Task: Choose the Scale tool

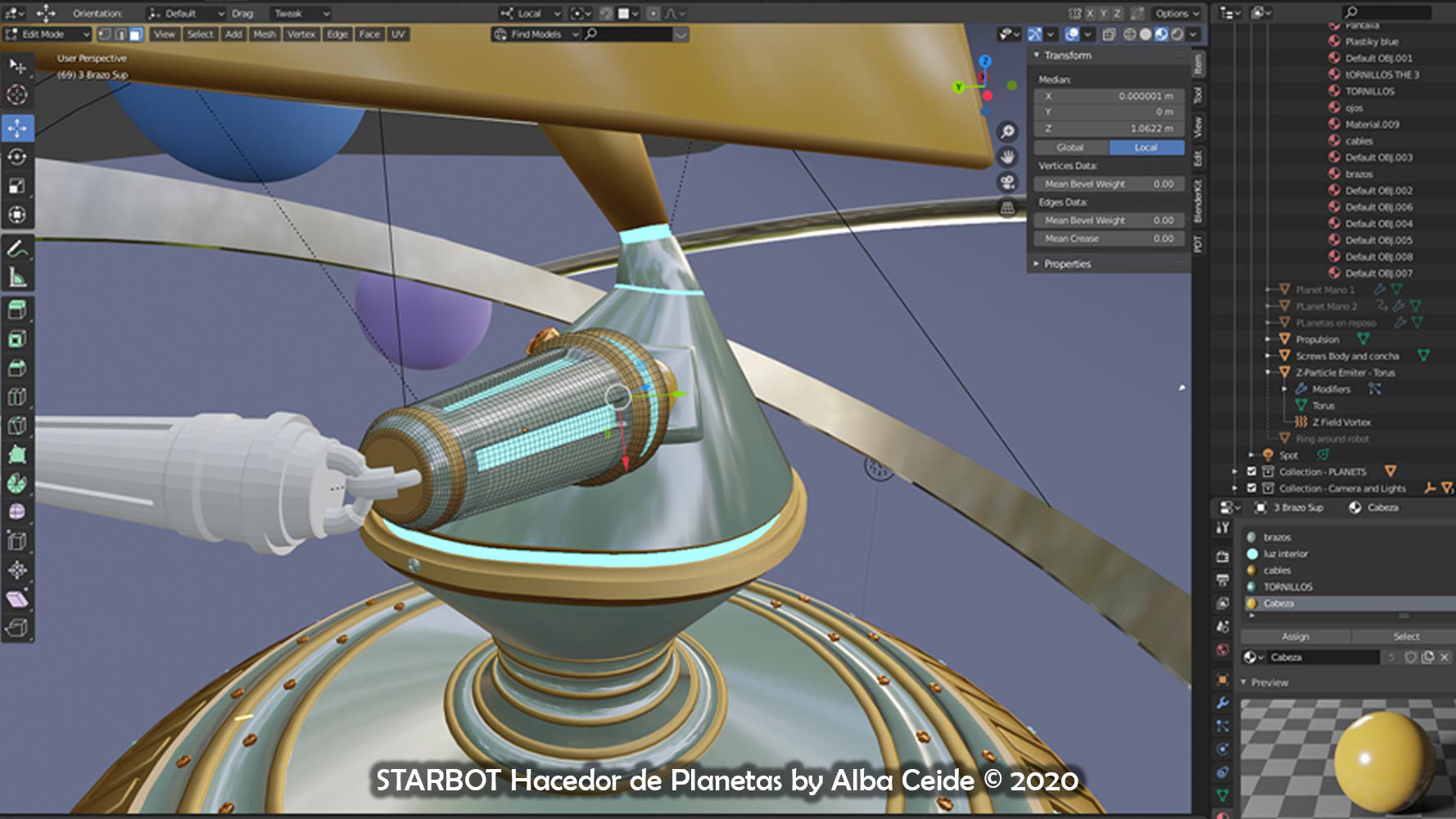Action: pyautogui.click(x=16, y=186)
